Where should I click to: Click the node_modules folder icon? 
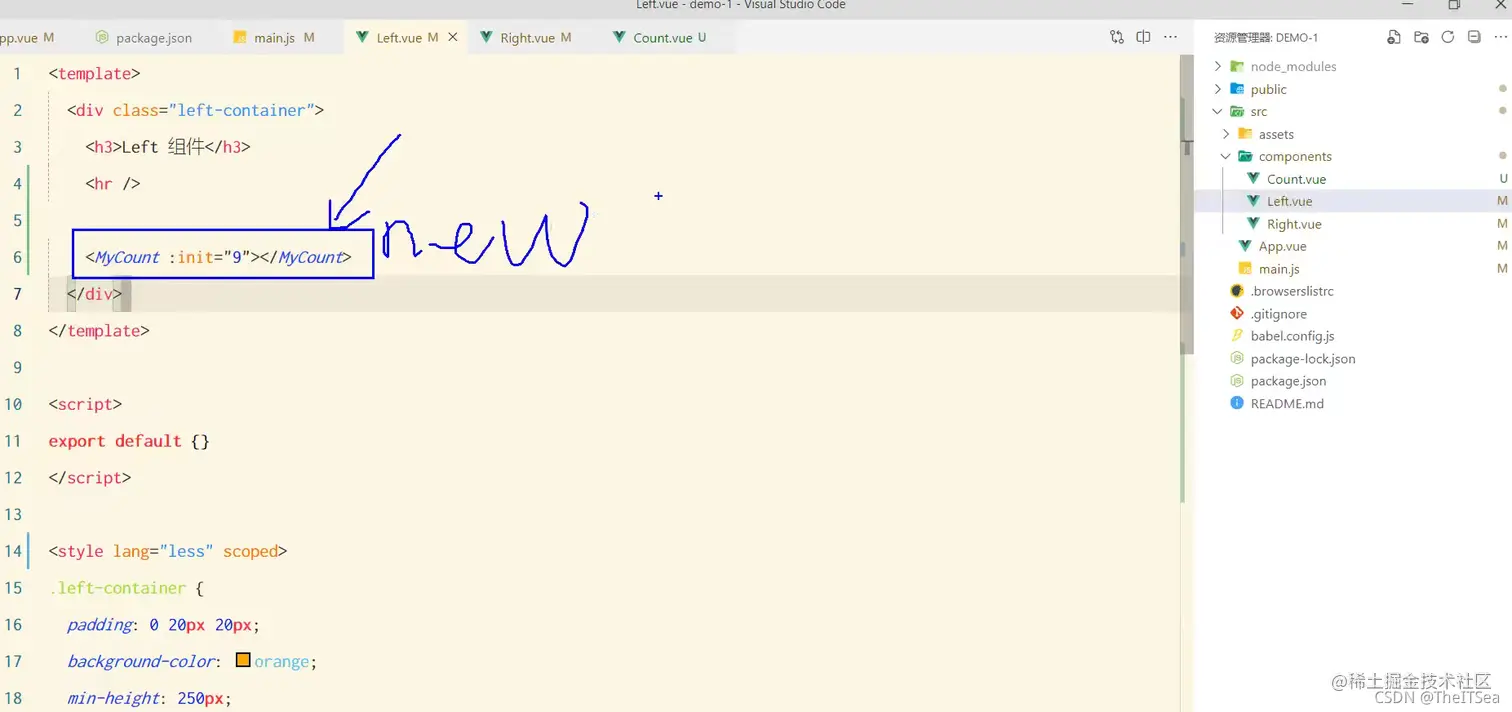(1237, 66)
